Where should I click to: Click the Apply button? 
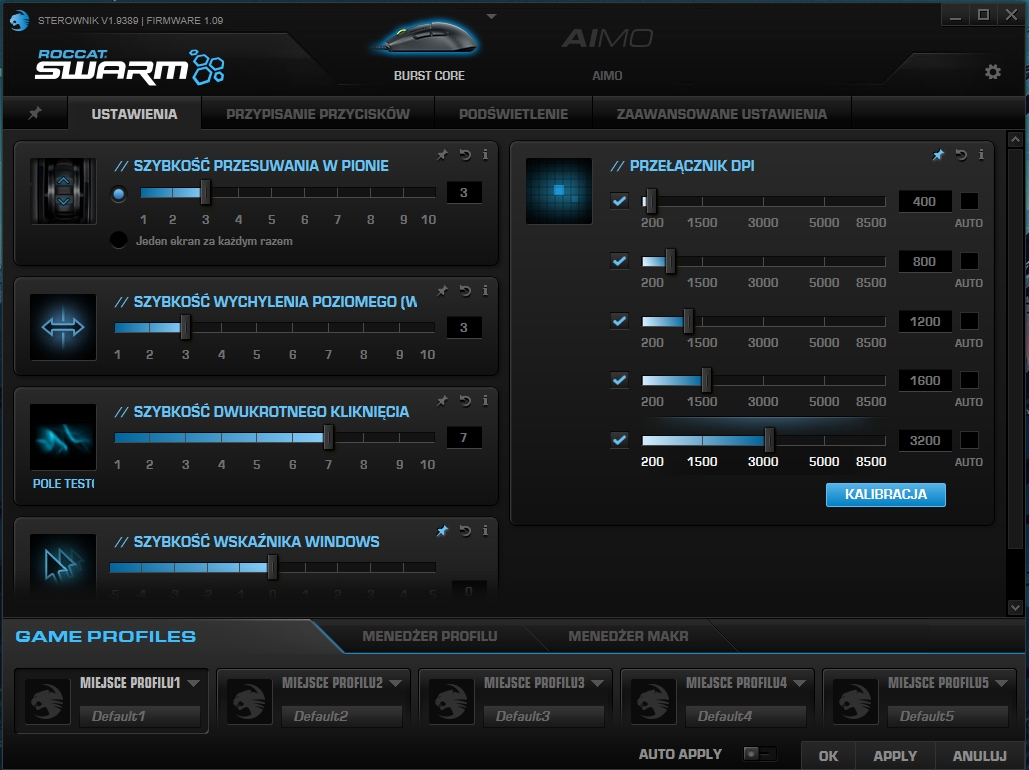click(895, 756)
